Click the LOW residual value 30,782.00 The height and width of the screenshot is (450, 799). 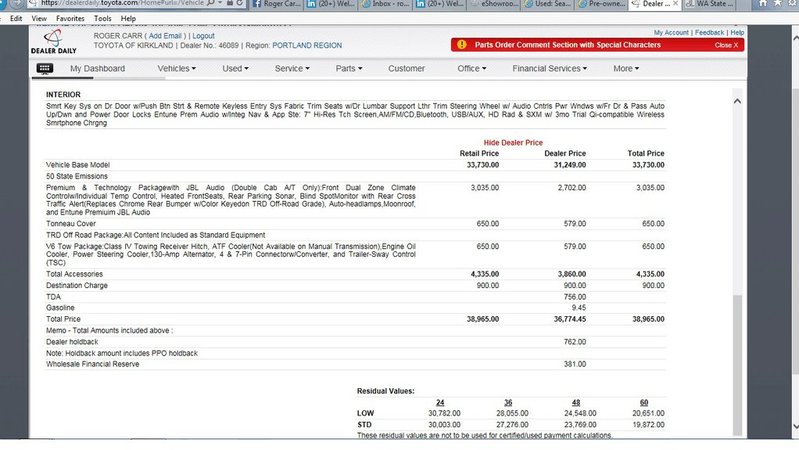coord(444,413)
